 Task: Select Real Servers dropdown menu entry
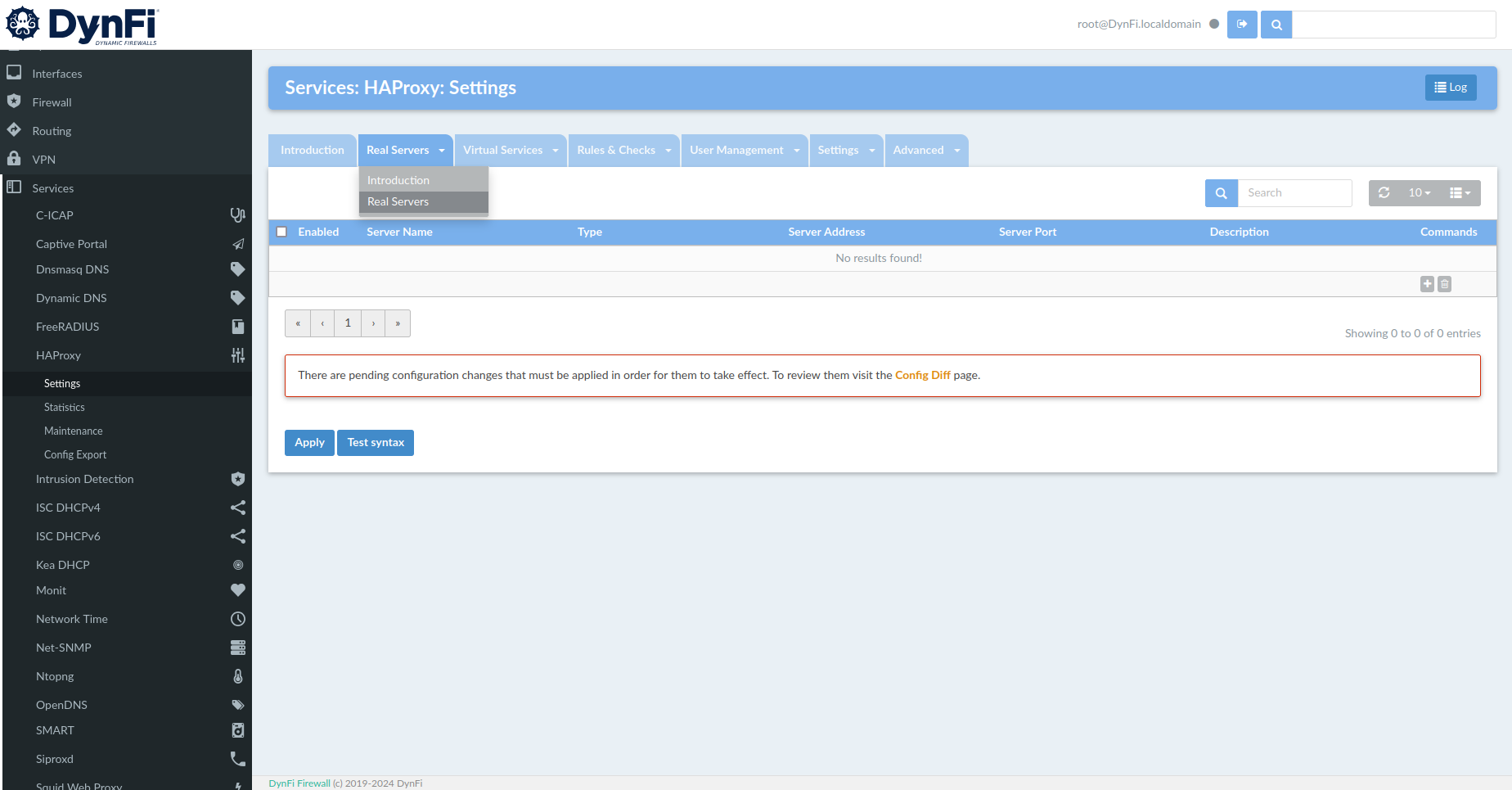pyautogui.click(x=424, y=201)
